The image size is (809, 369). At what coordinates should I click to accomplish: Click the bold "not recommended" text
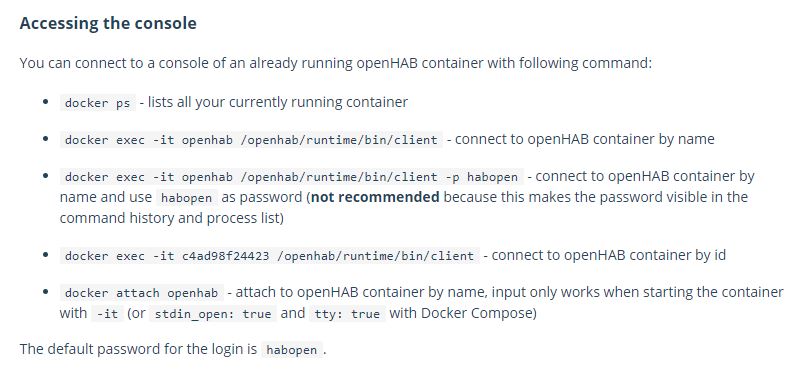(375, 197)
